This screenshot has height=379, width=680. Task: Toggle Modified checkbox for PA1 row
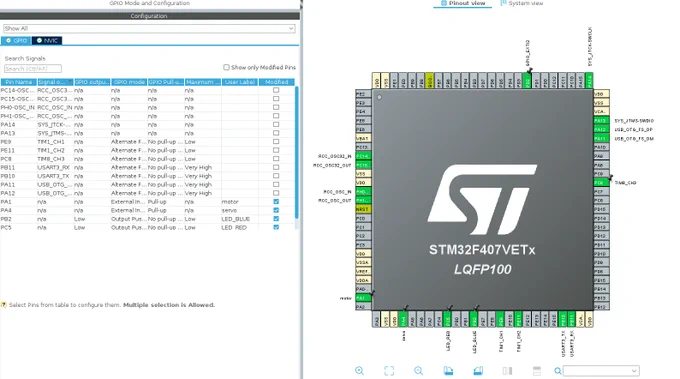276,202
